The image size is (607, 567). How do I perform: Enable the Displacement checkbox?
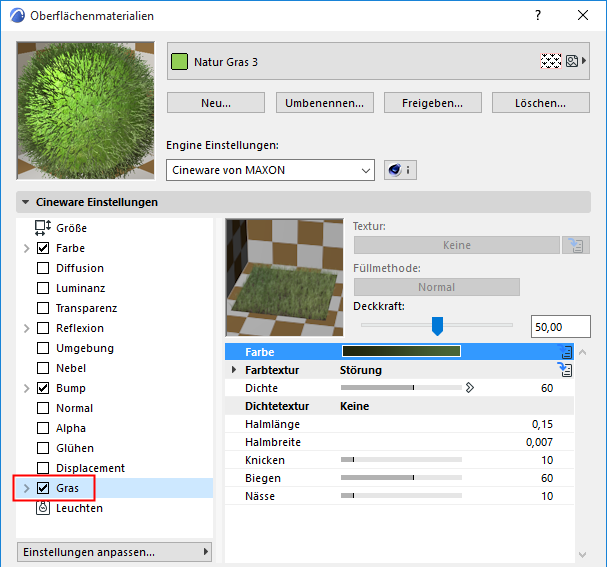43,468
